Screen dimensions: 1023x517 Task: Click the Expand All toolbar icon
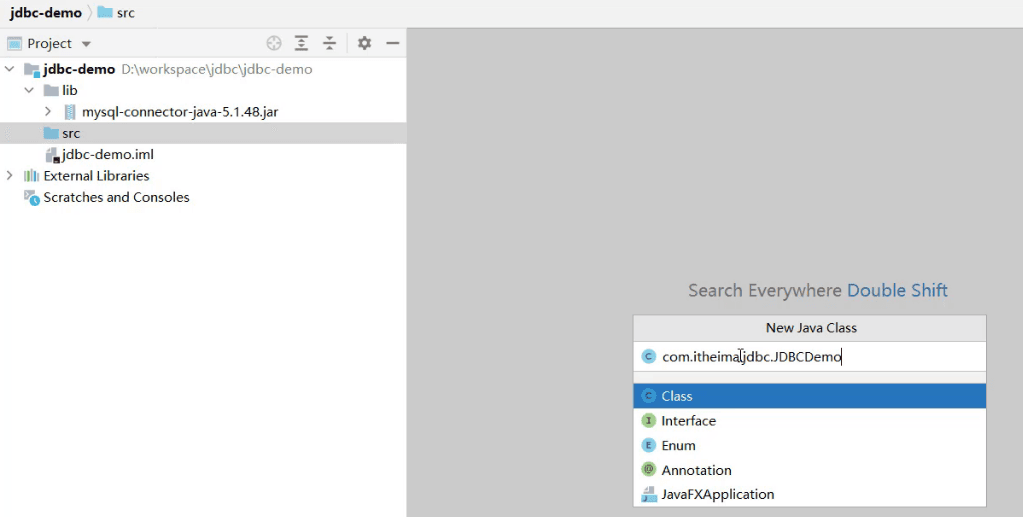(302, 43)
